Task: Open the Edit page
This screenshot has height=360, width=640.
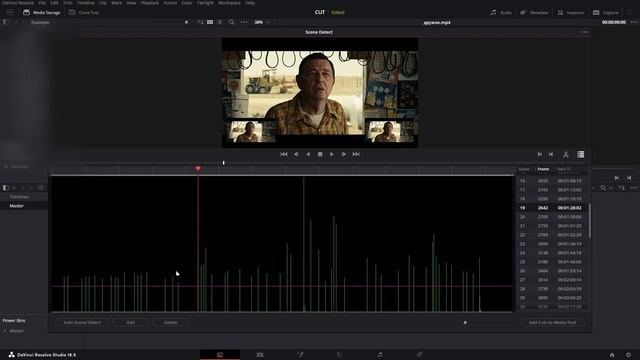Action: tap(300, 355)
